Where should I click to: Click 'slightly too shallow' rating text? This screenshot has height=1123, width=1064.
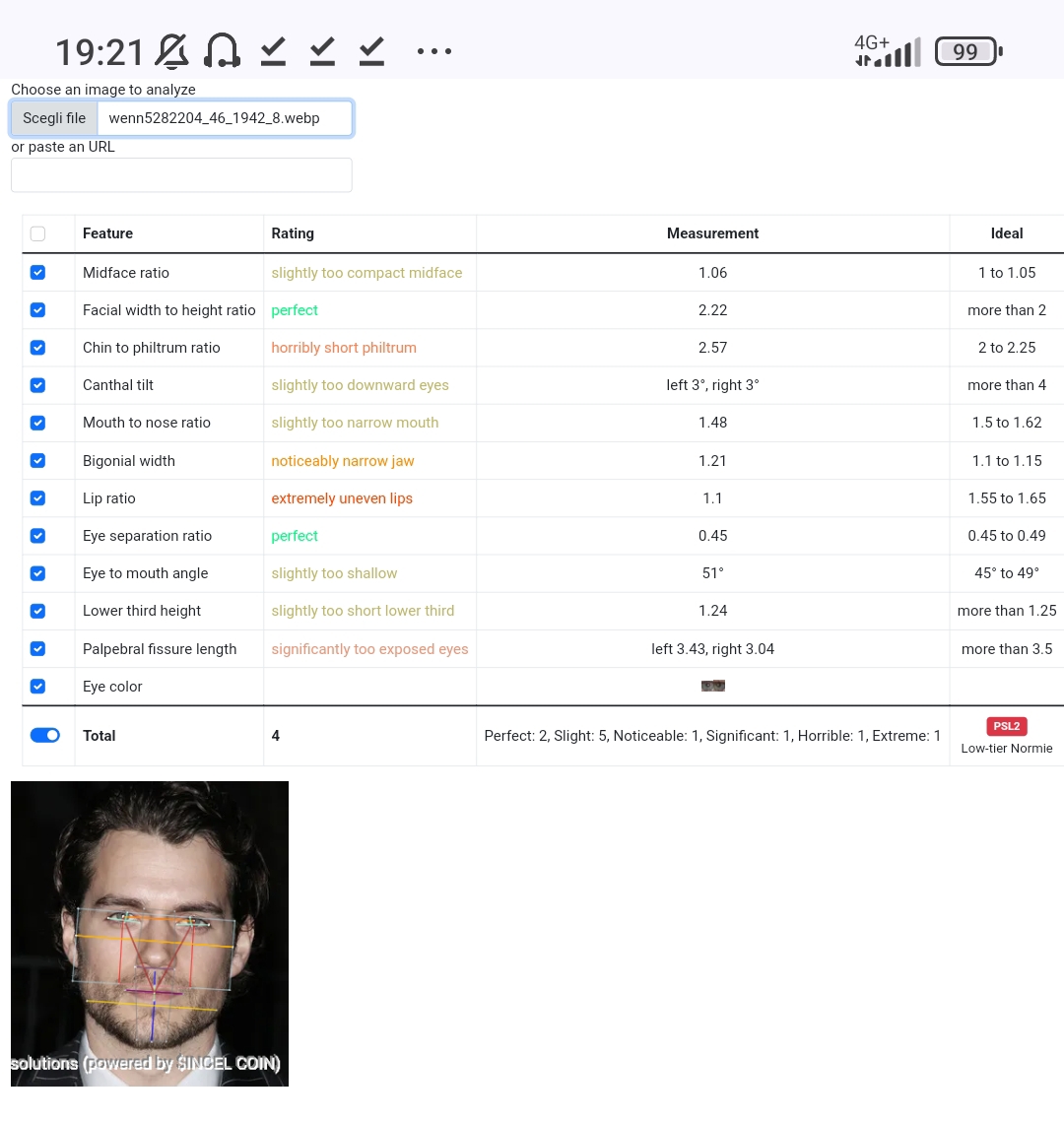(334, 573)
